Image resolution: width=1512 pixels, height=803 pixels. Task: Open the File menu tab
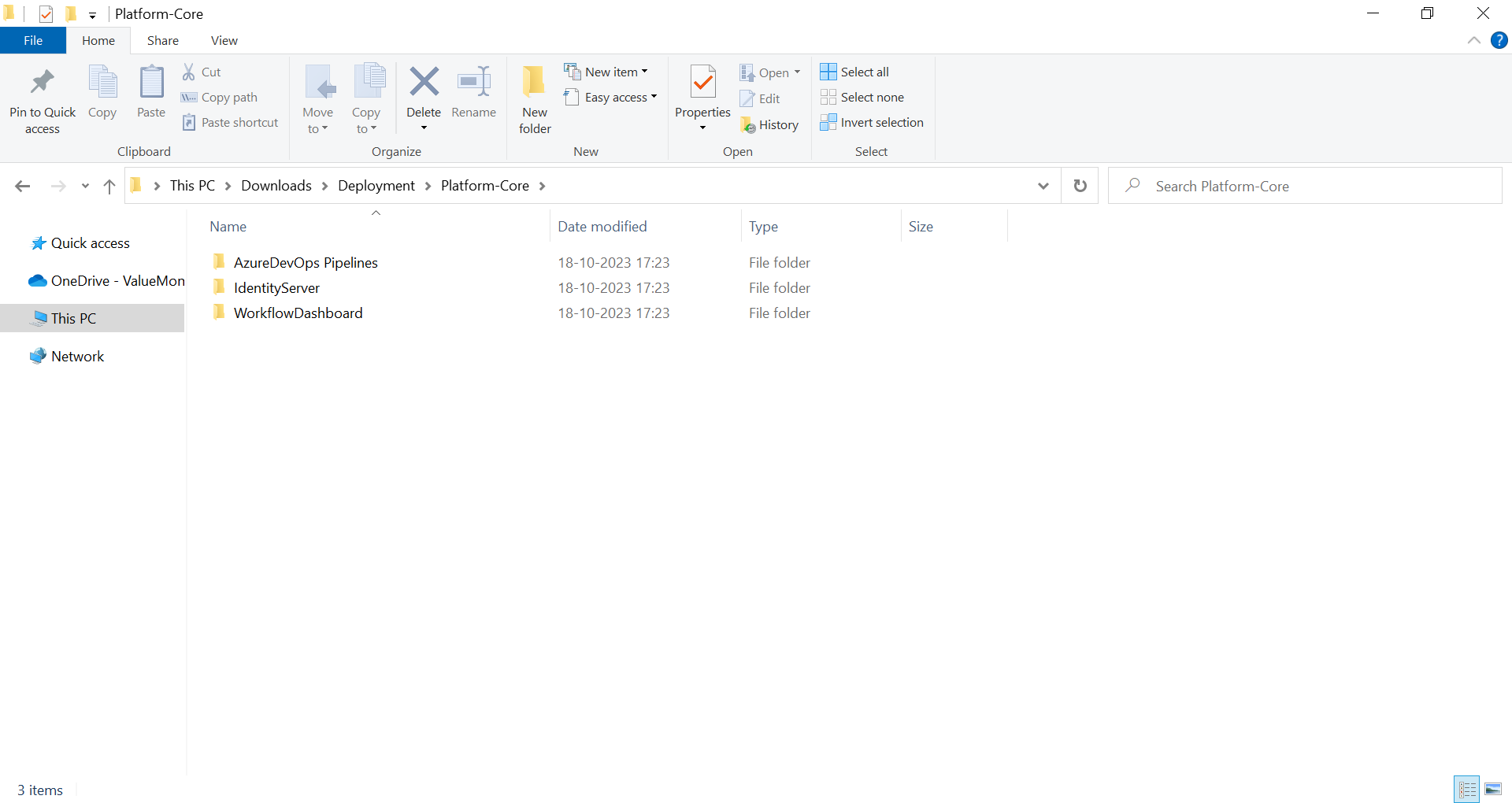pos(33,40)
